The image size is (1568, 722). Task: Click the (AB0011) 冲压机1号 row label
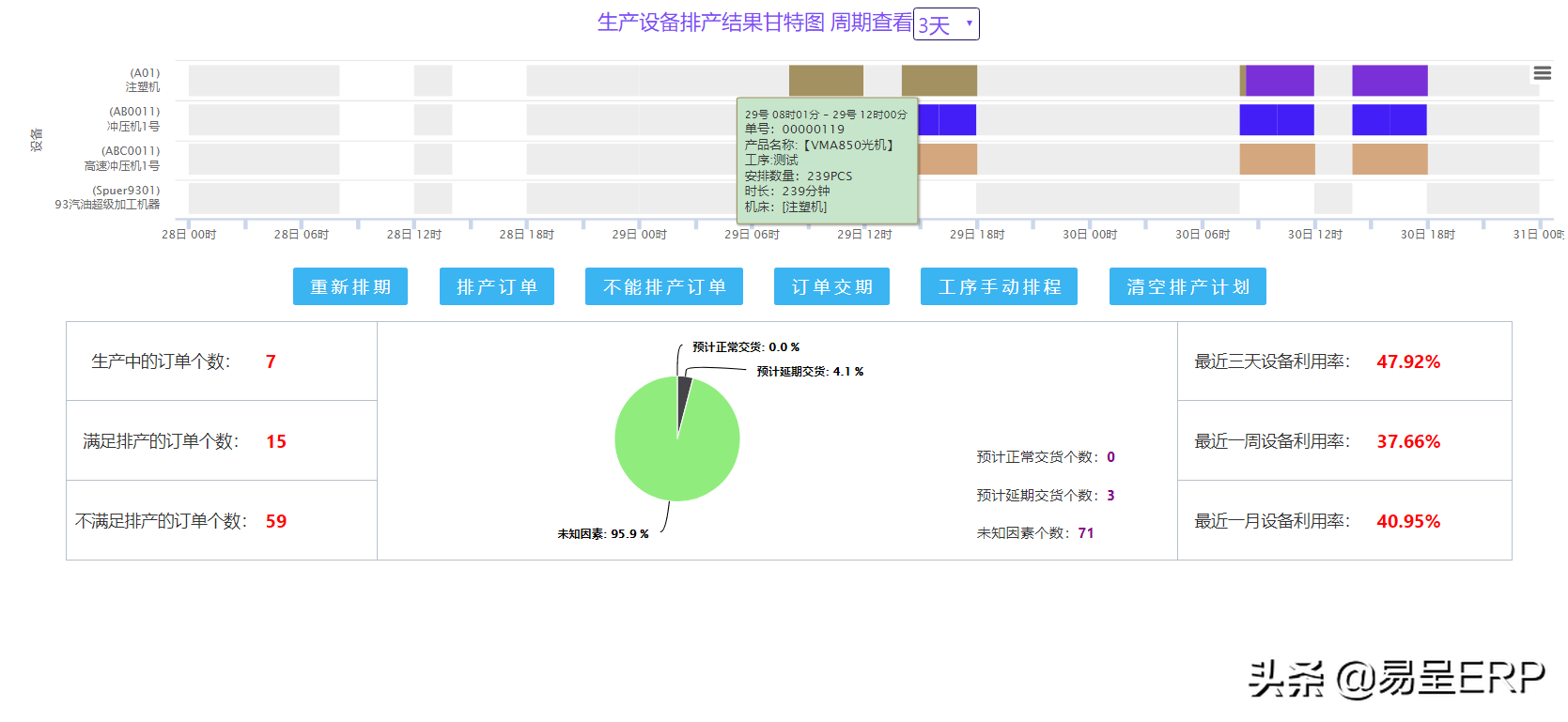tap(132, 119)
